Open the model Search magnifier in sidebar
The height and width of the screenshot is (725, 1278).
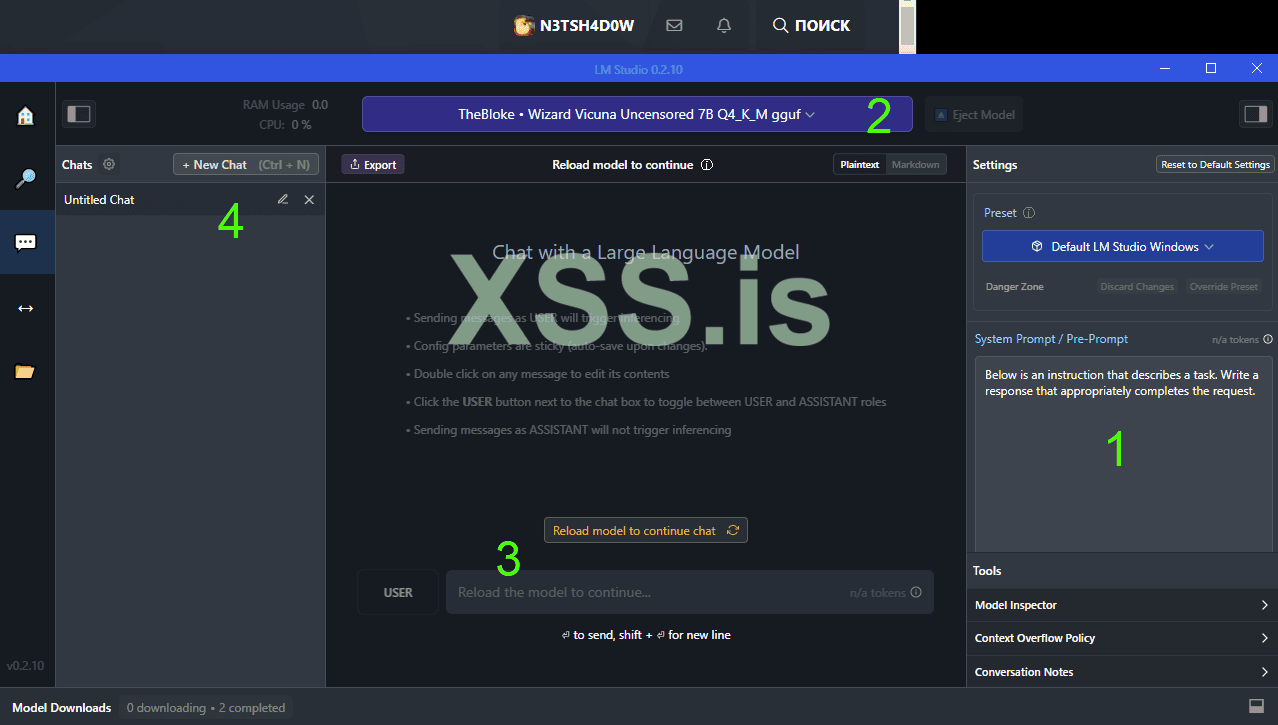[26, 179]
